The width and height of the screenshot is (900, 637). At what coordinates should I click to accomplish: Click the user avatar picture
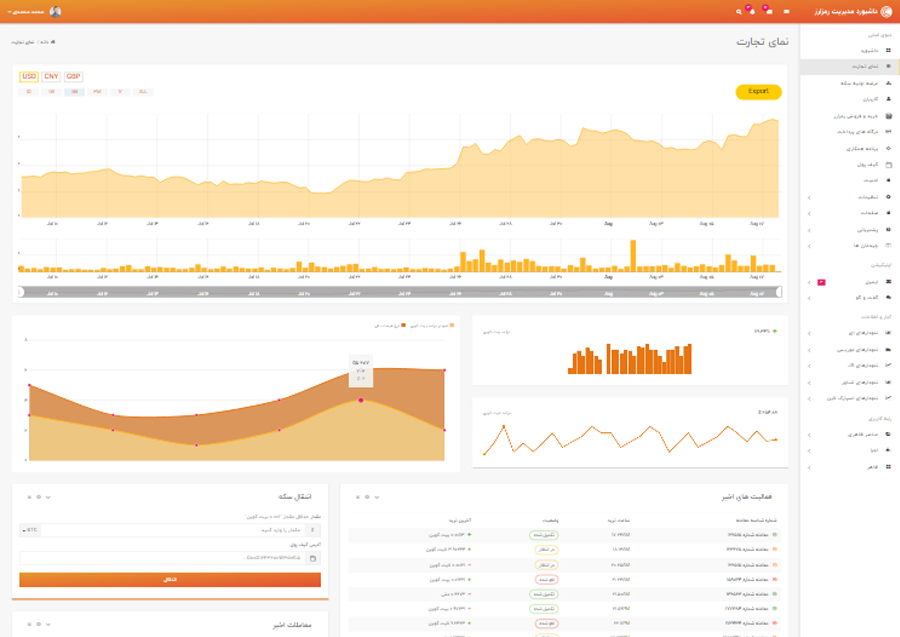55,11
